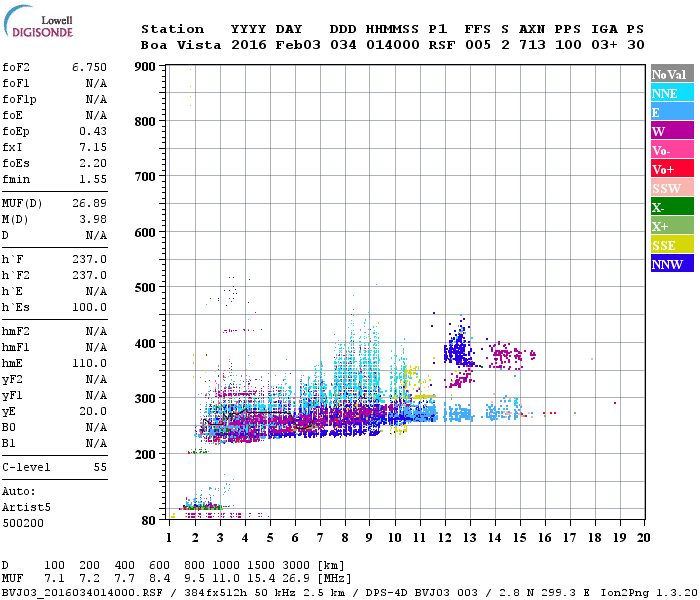Click the black trace line in the ionogram
700x600 pixels.
point(259,412)
